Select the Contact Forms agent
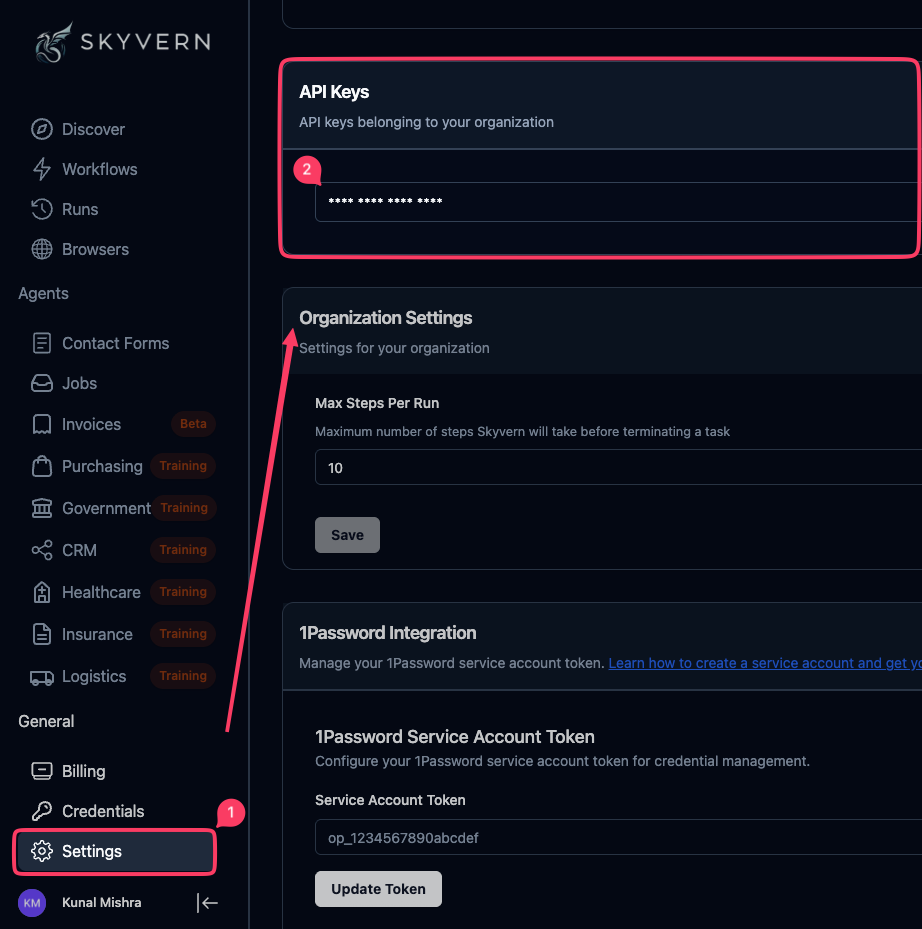Image resolution: width=922 pixels, height=929 pixels. [x=115, y=343]
